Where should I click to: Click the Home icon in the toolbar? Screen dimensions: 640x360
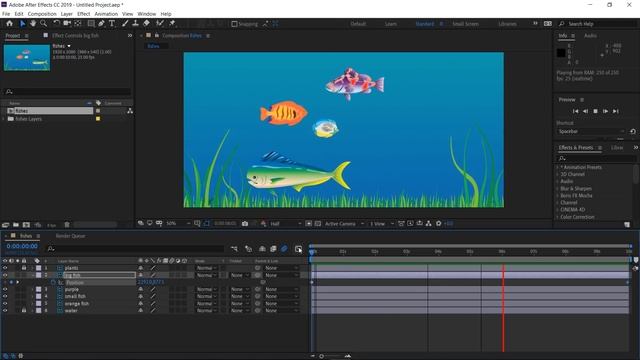(9, 24)
